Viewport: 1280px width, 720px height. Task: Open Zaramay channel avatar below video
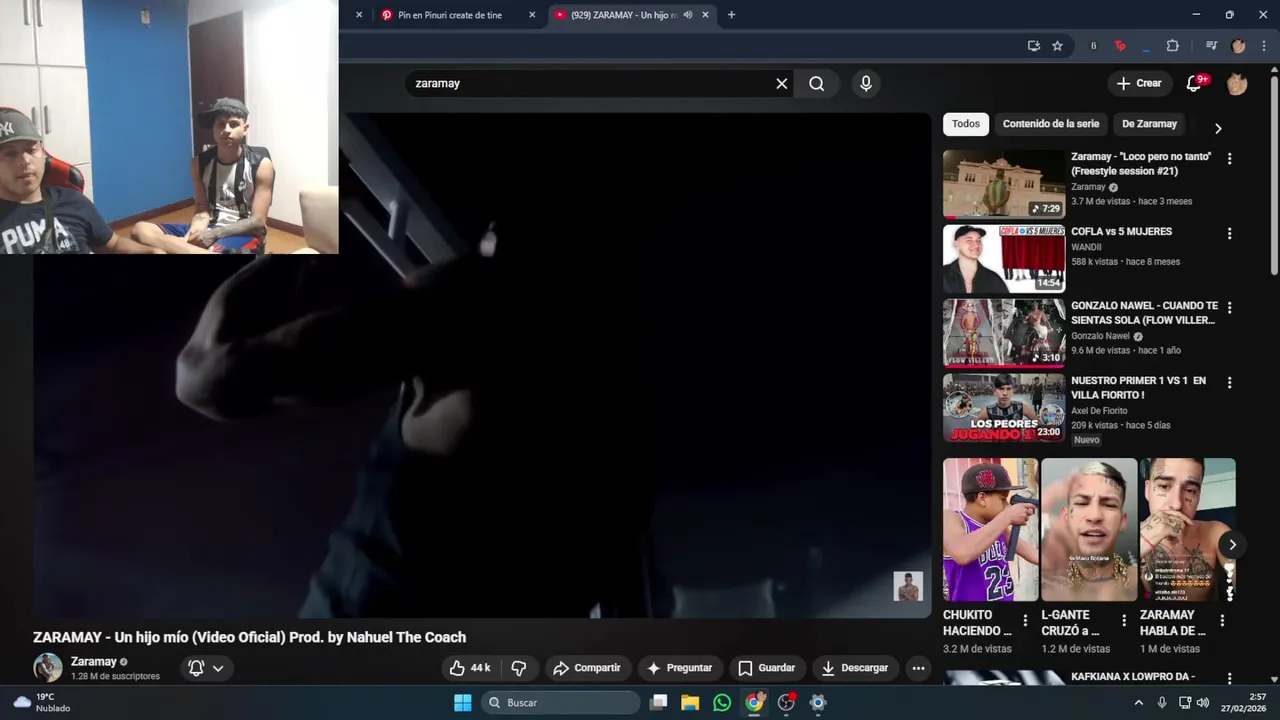(x=48, y=668)
